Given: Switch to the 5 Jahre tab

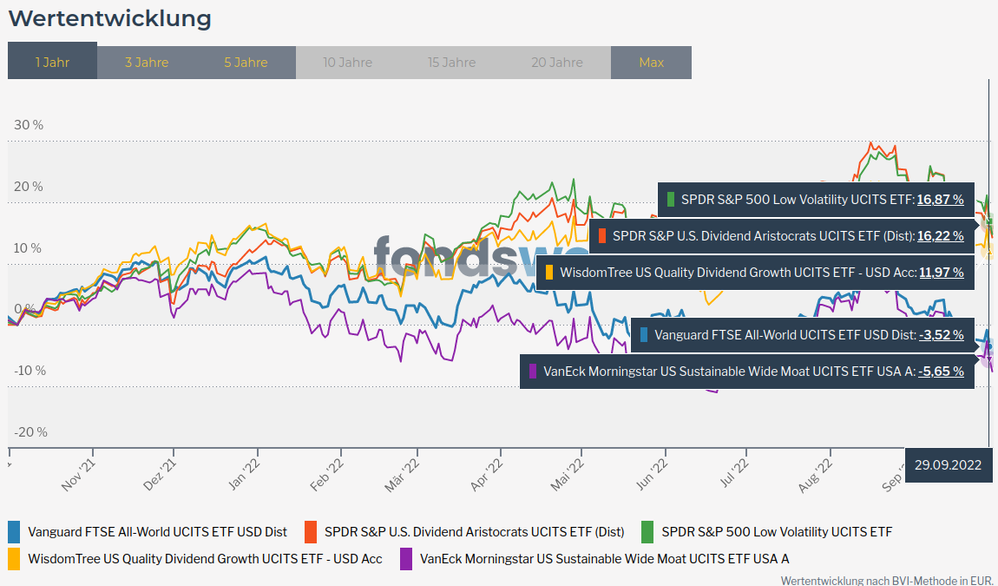Looking at the screenshot, I should pyautogui.click(x=246, y=62).
